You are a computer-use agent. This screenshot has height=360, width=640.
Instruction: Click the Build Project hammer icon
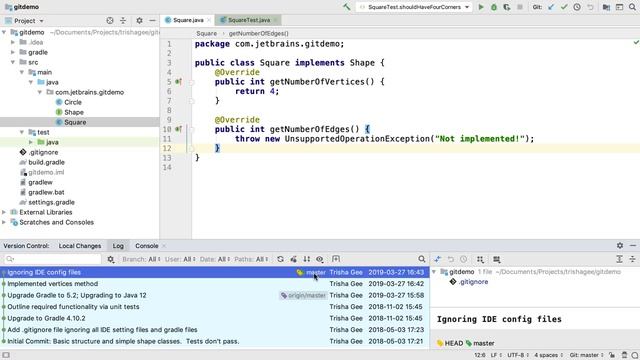(347, 7)
